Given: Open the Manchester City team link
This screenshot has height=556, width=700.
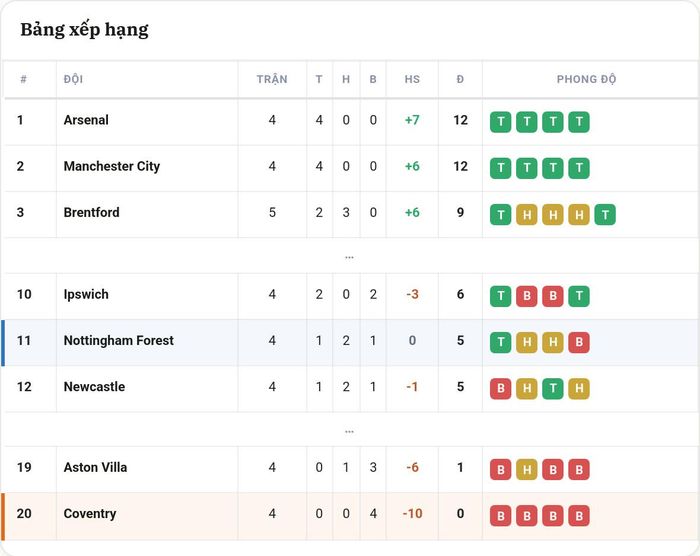Looking at the screenshot, I should [112, 167].
